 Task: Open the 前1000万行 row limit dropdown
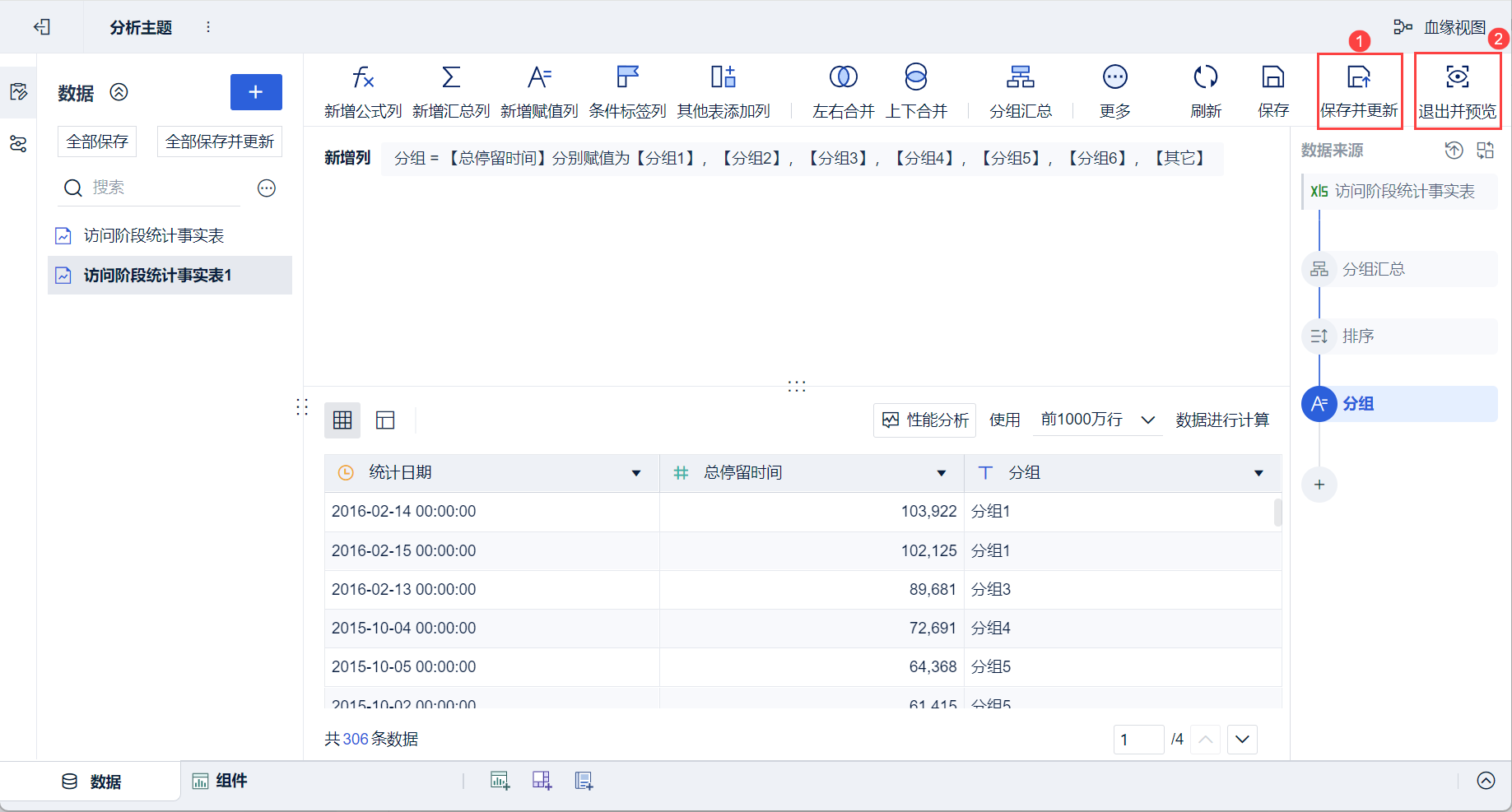pos(1098,420)
